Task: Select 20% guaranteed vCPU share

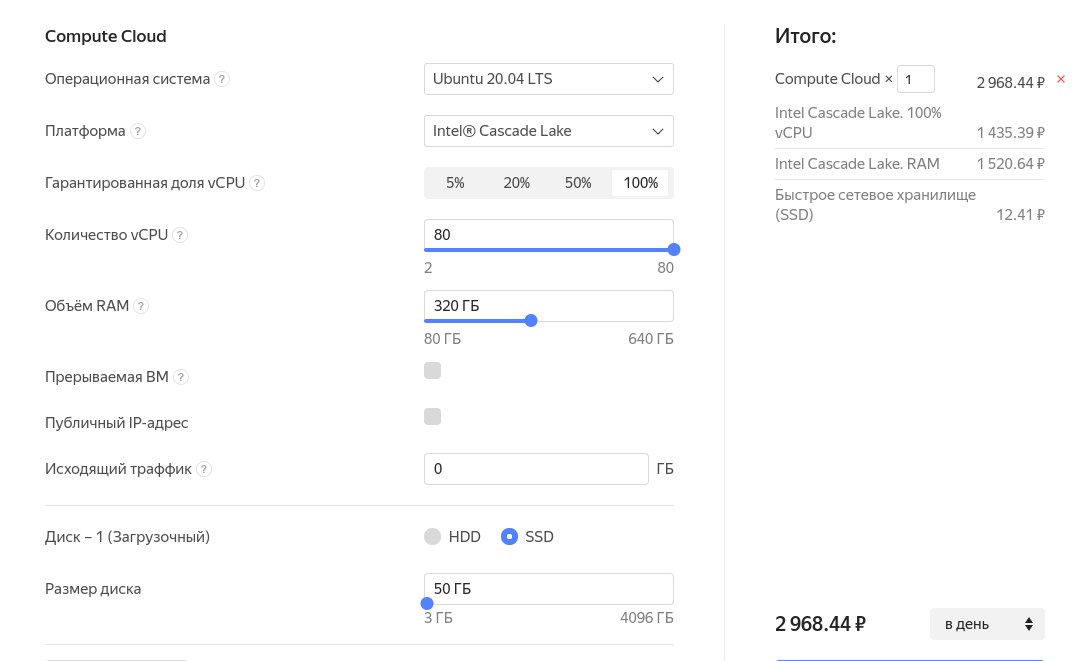Action: [x=516, y=183]
